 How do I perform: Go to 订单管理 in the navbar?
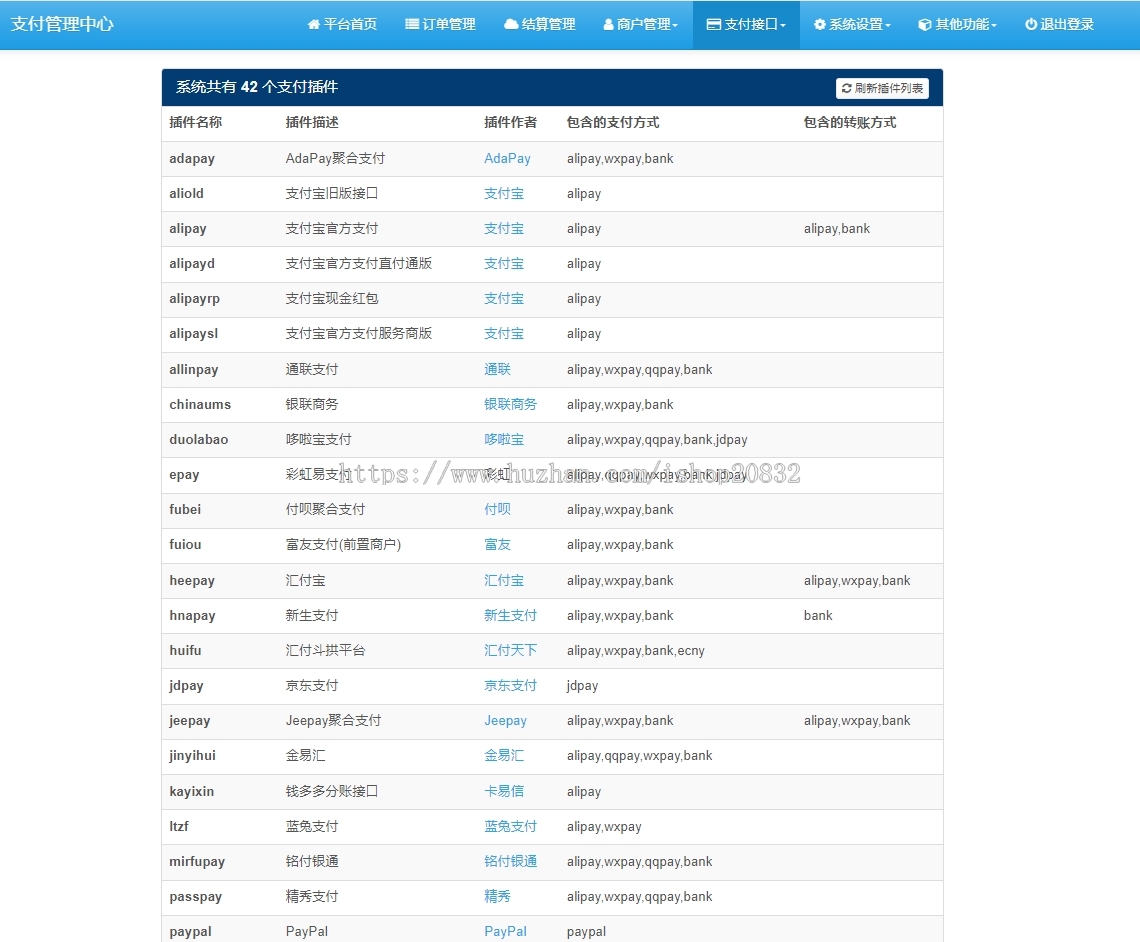click(449, 25)
